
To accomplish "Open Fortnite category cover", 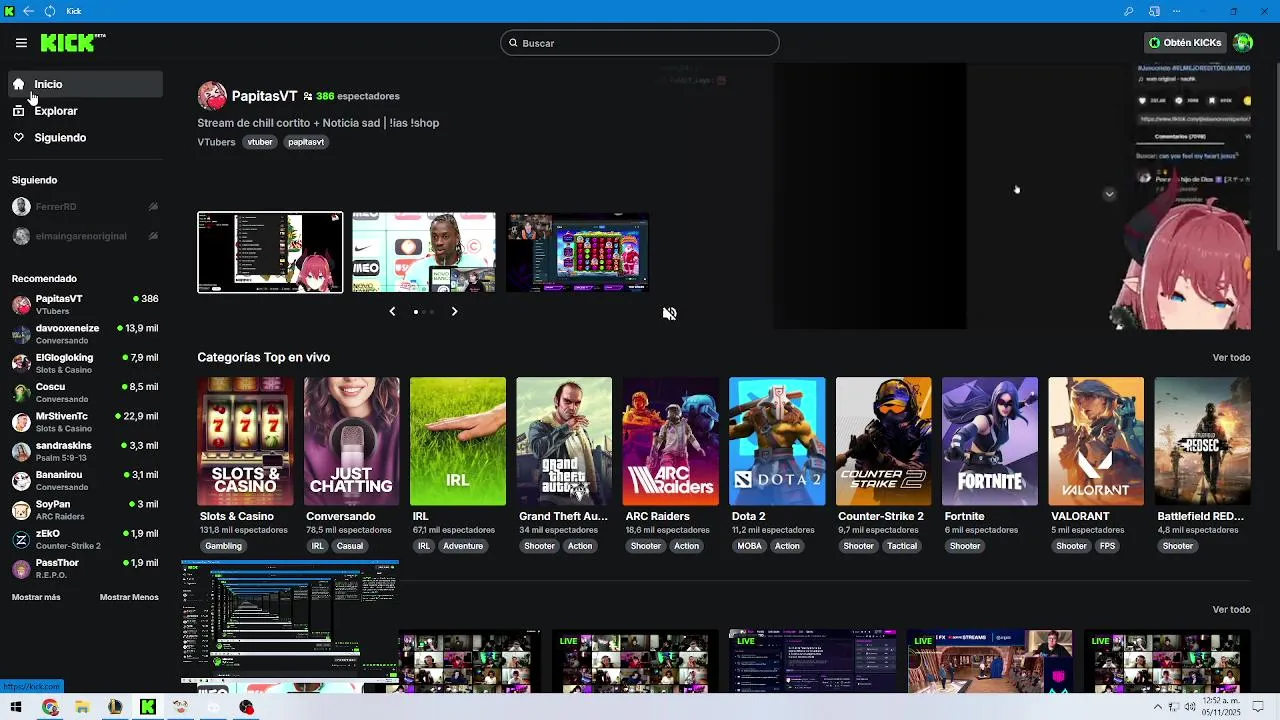I will tap(990, 441).
